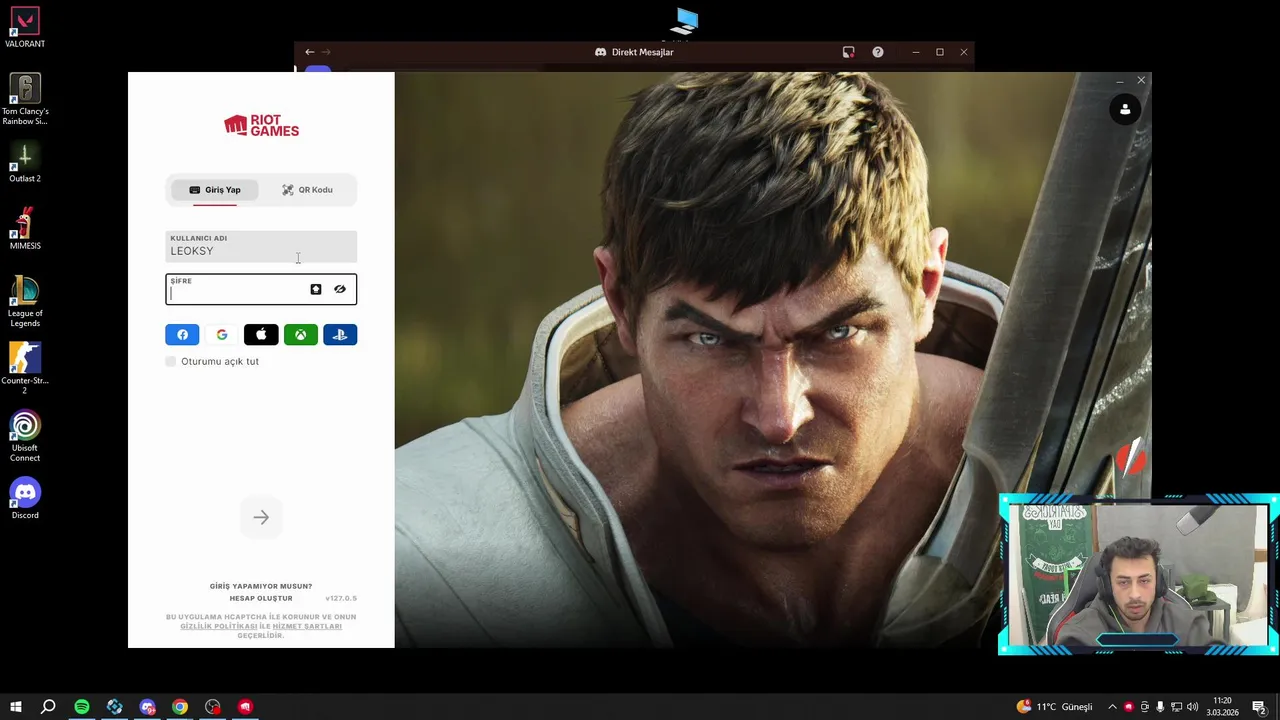Select the MIMESIS desktop icon
Image resolution: width=1280 pixels, height=720 pixels.
click(25, 230)
